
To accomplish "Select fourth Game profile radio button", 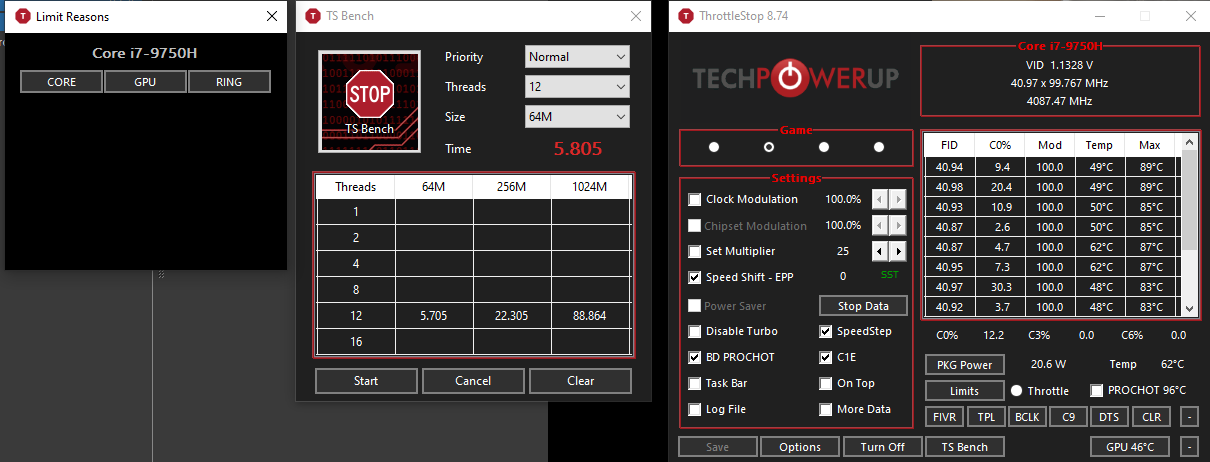I will point(879,147).
